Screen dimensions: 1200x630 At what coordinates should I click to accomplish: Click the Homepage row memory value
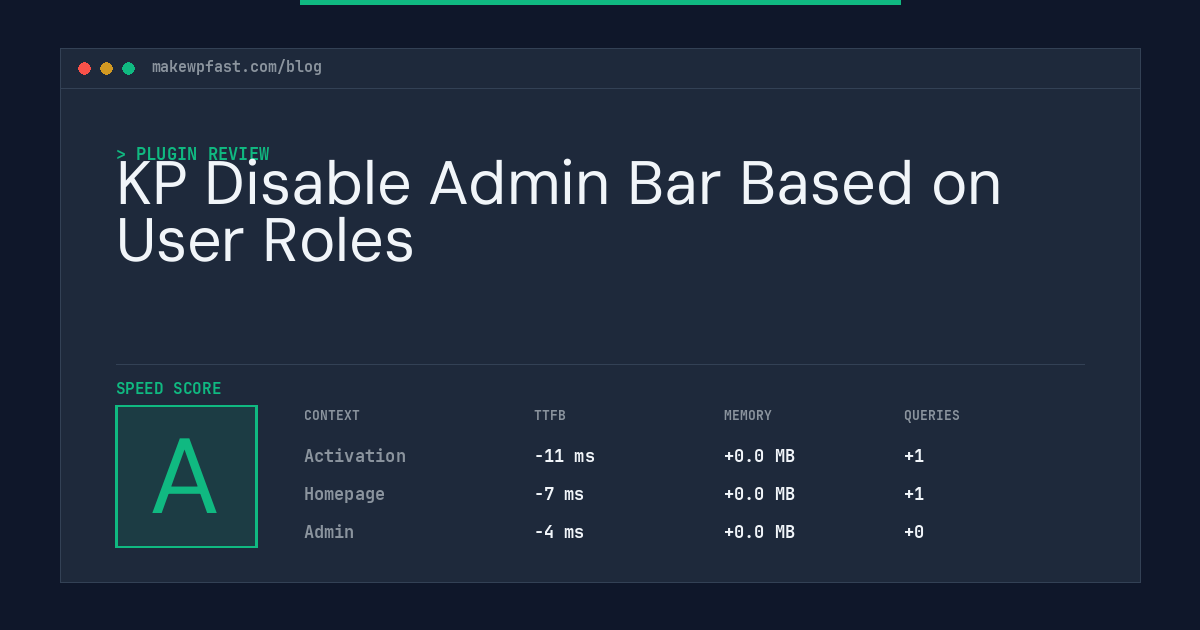(x=759, y=494)
